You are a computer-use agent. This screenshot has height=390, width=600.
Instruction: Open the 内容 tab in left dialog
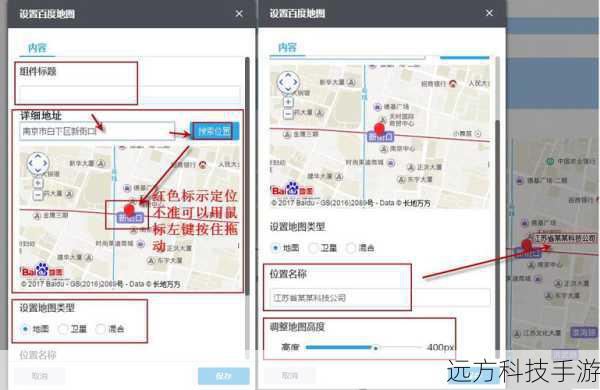tap(37, 47)
